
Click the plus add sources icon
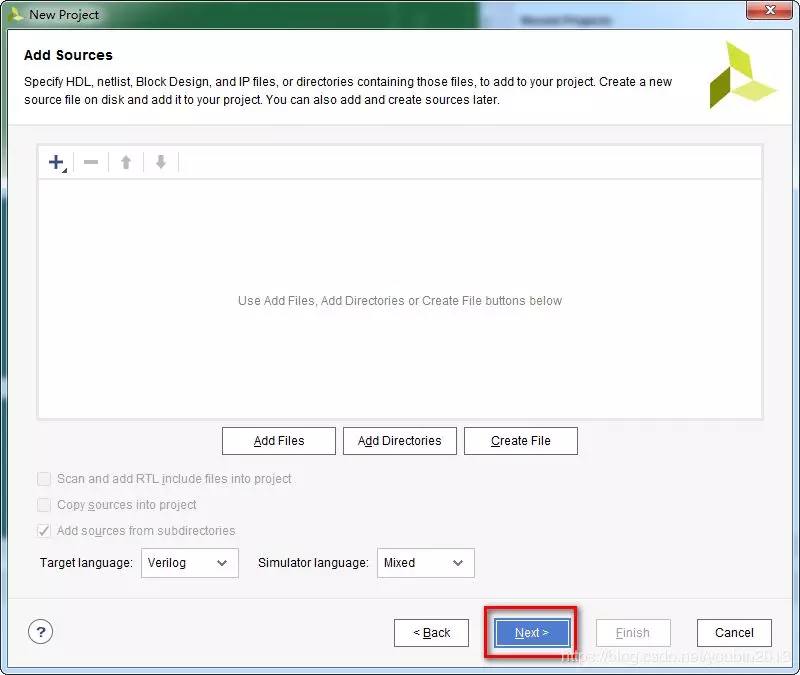pyautogui.click(x=57, y=163)
